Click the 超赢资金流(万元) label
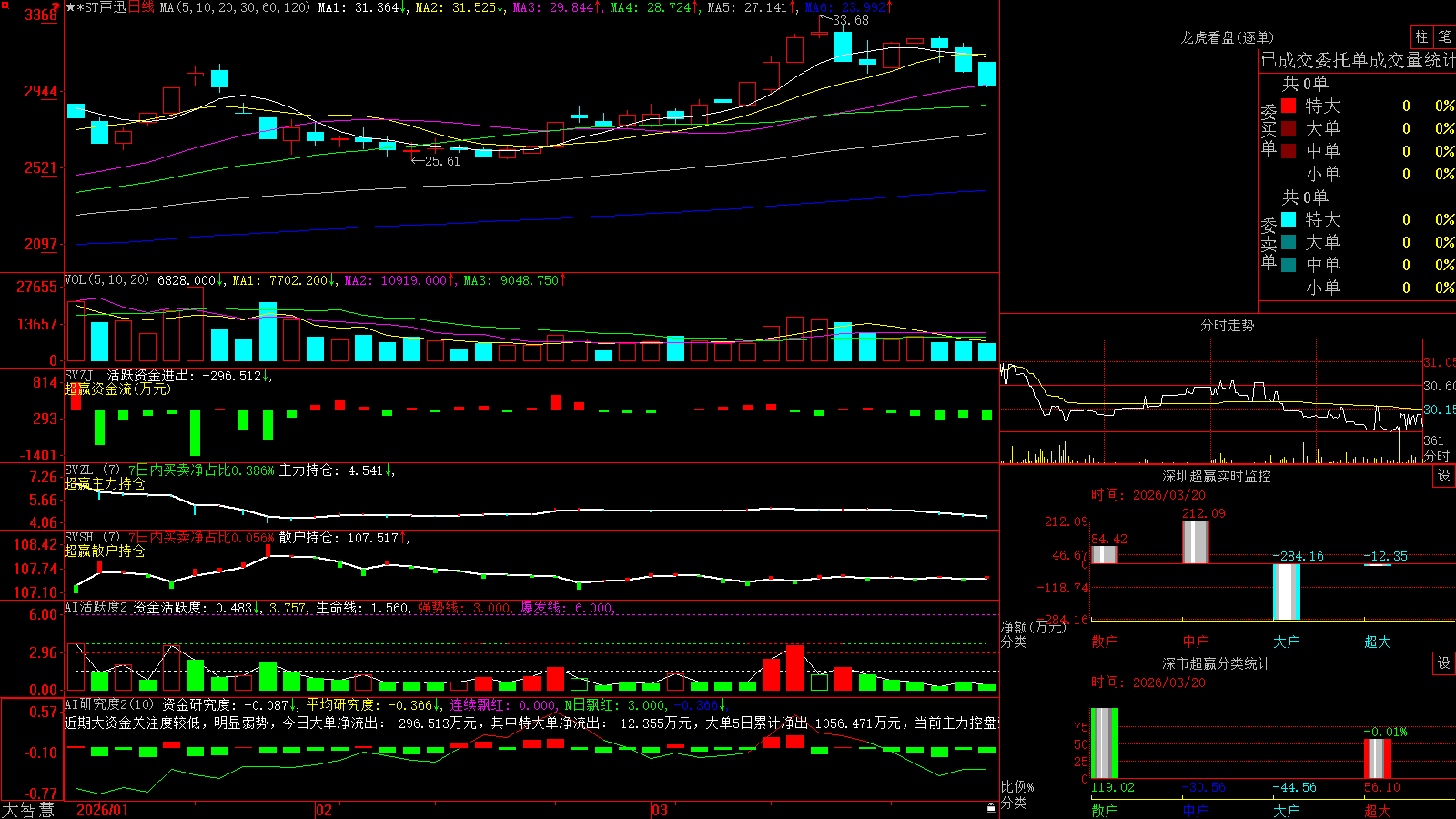 [x=117, y=389]
